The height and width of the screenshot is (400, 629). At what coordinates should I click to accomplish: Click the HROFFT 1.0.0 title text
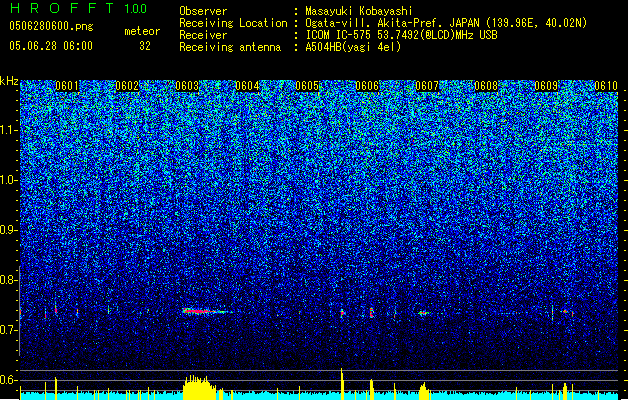(79, 8)
